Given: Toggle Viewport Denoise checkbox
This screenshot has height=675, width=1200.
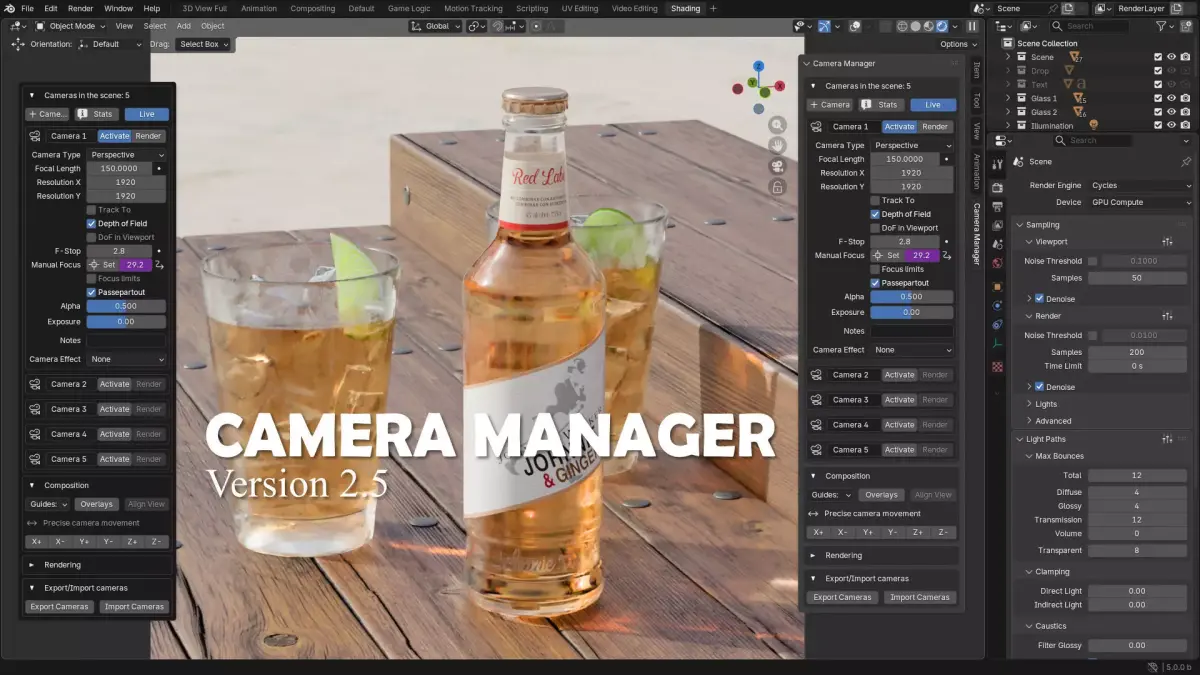Looking at the screenshot, I should [1040, 298].
